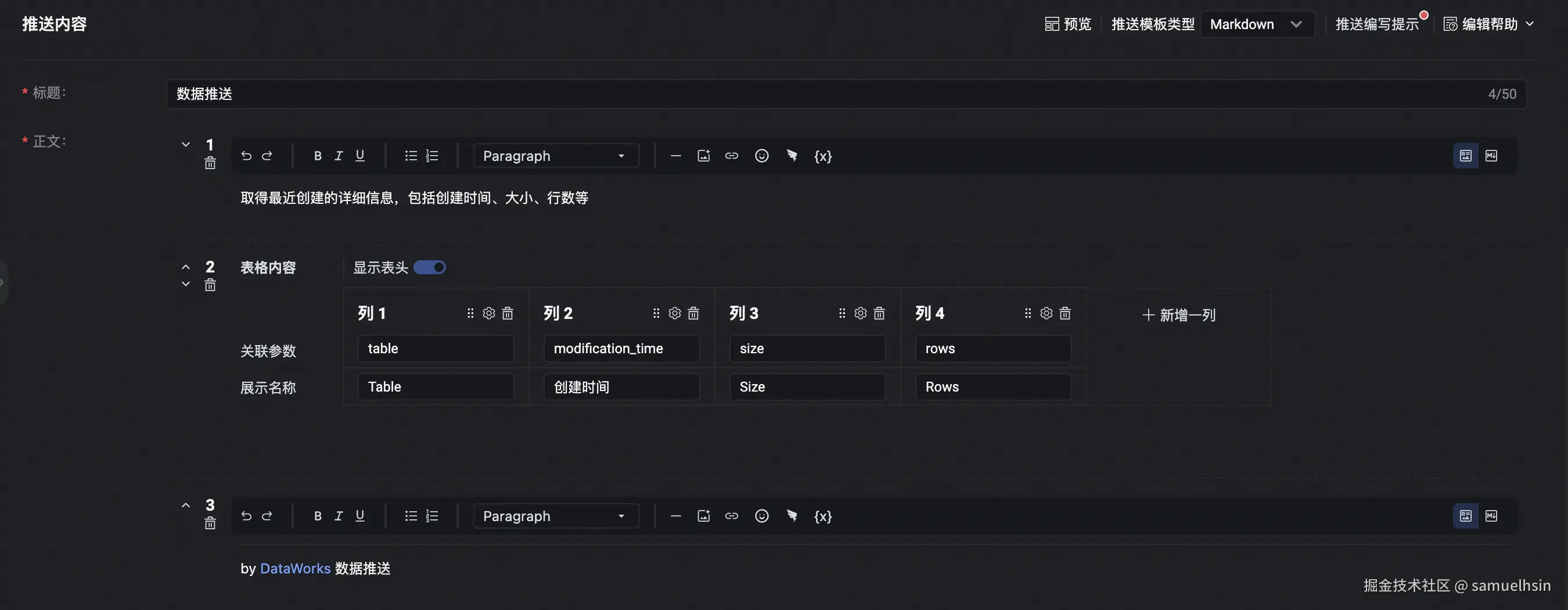This screenshot has height=610, width=1568.
Task: Delete column 列 4
Action: 1065,313
